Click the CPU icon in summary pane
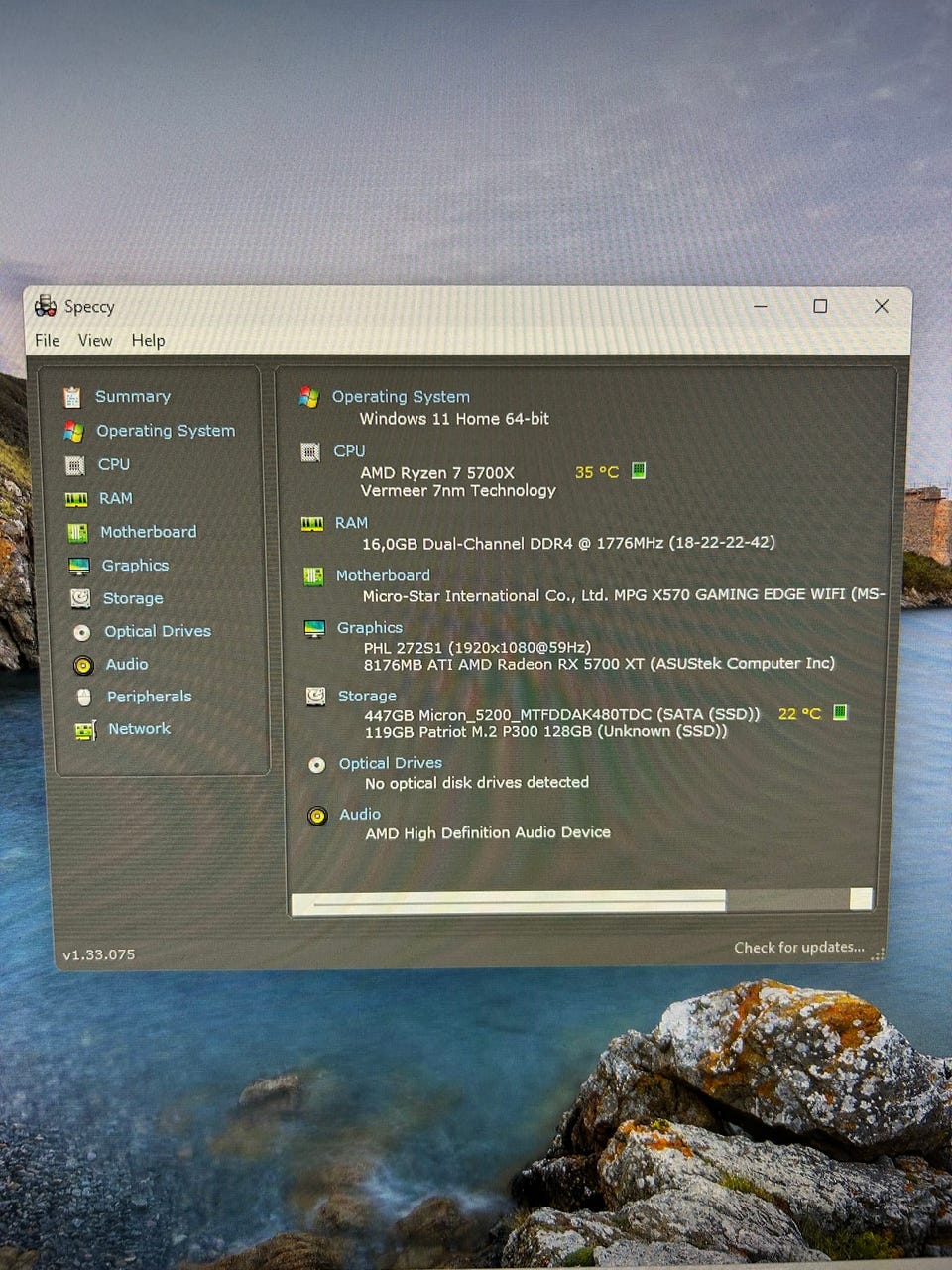Screen dimensions: 952x1270 coord(310,452)
